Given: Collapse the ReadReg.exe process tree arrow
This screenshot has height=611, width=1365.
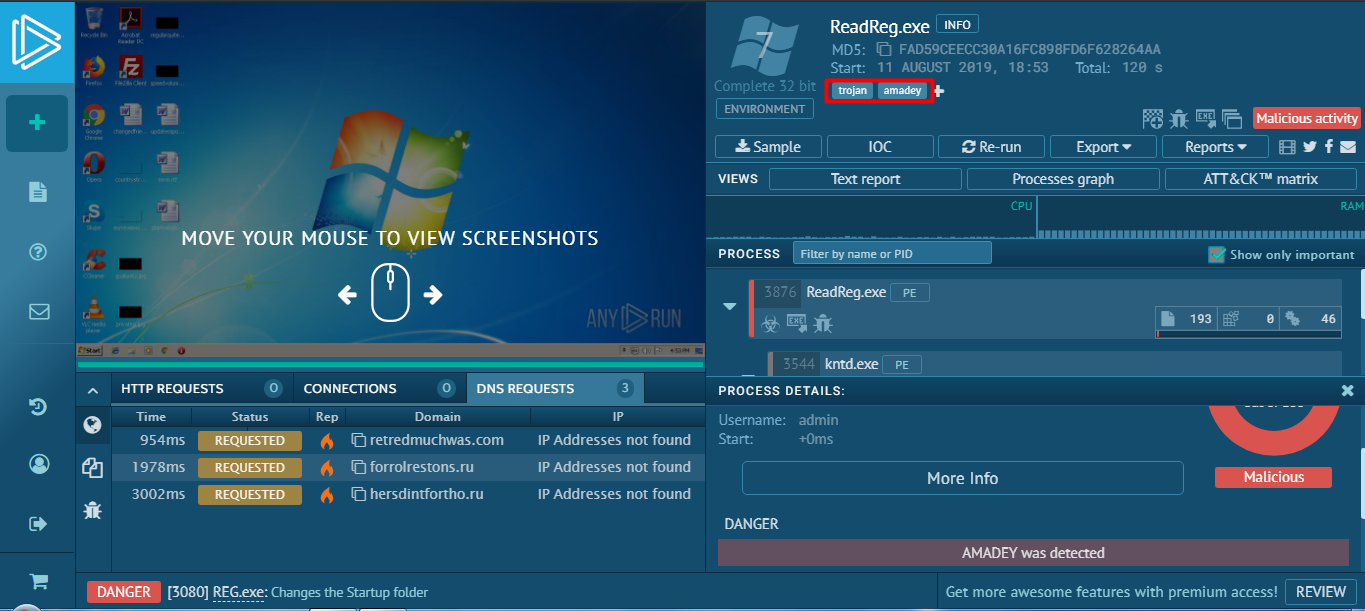Looking at the screenshot, I should click(730, 306).
